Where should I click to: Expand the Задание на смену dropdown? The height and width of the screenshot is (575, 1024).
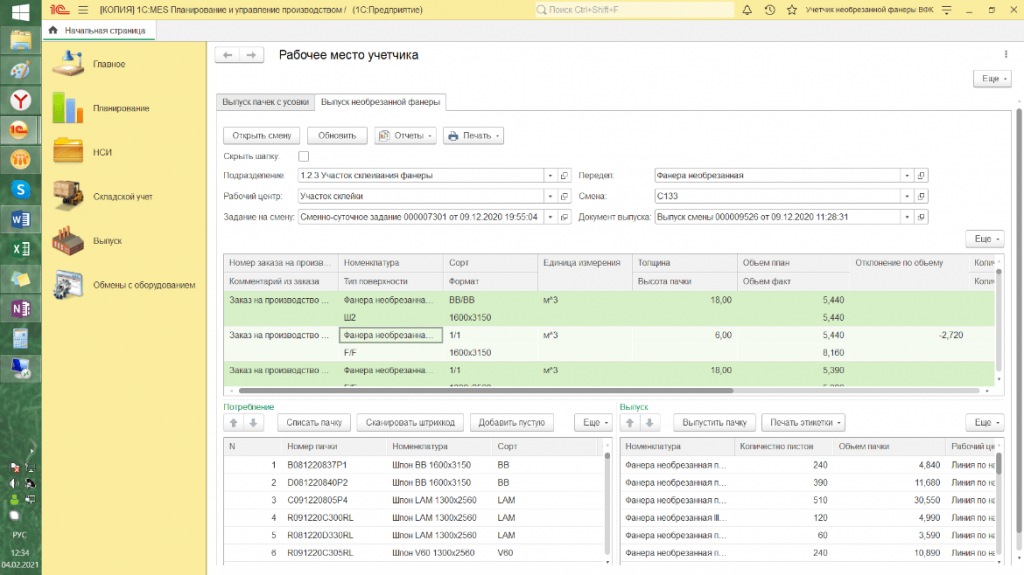pos(550,217)
